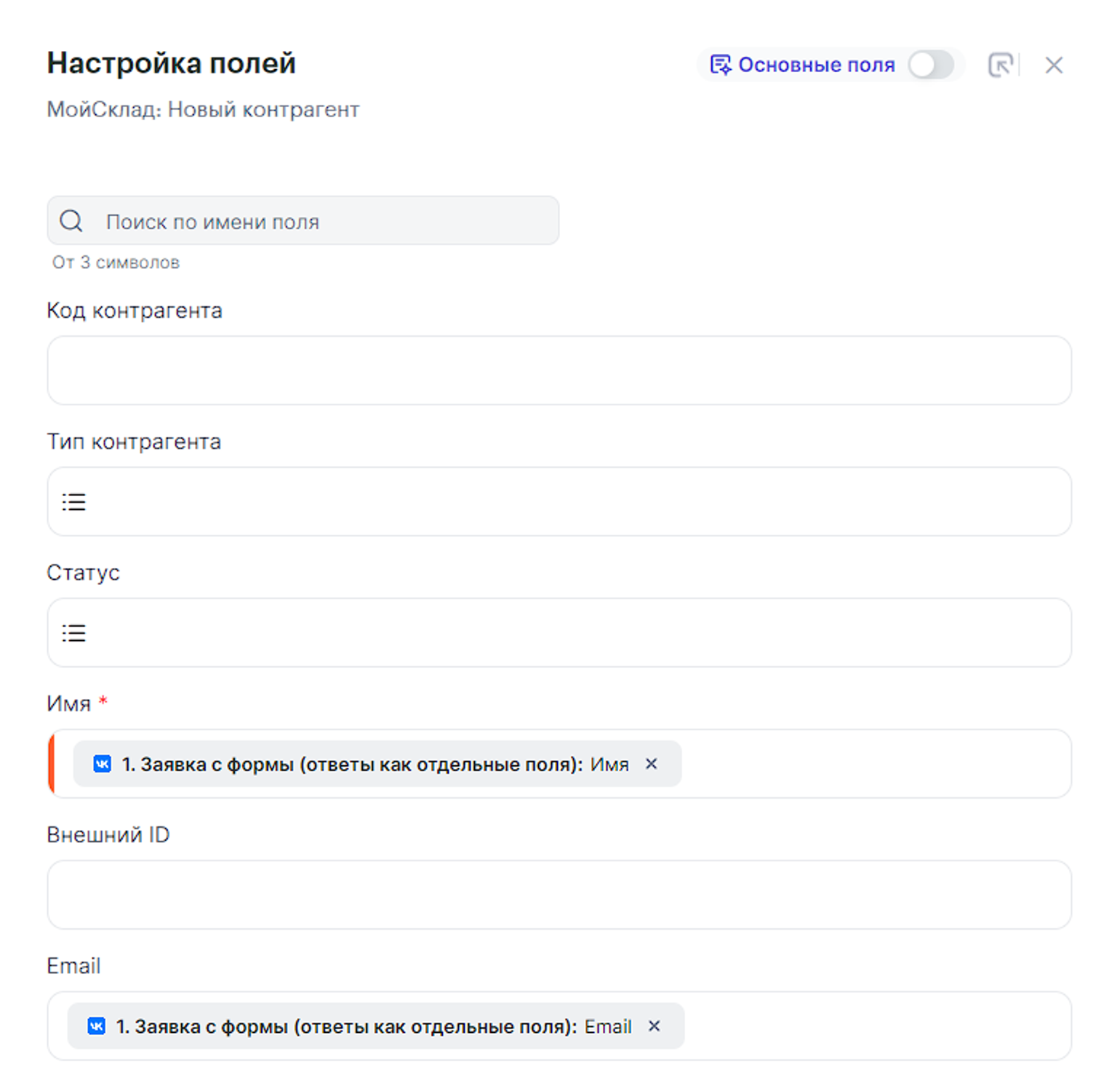The height and width of the screenshot is (1078, 1120).
Task: Close the Настройка полей panel
Action: [x=1054, y=65]
